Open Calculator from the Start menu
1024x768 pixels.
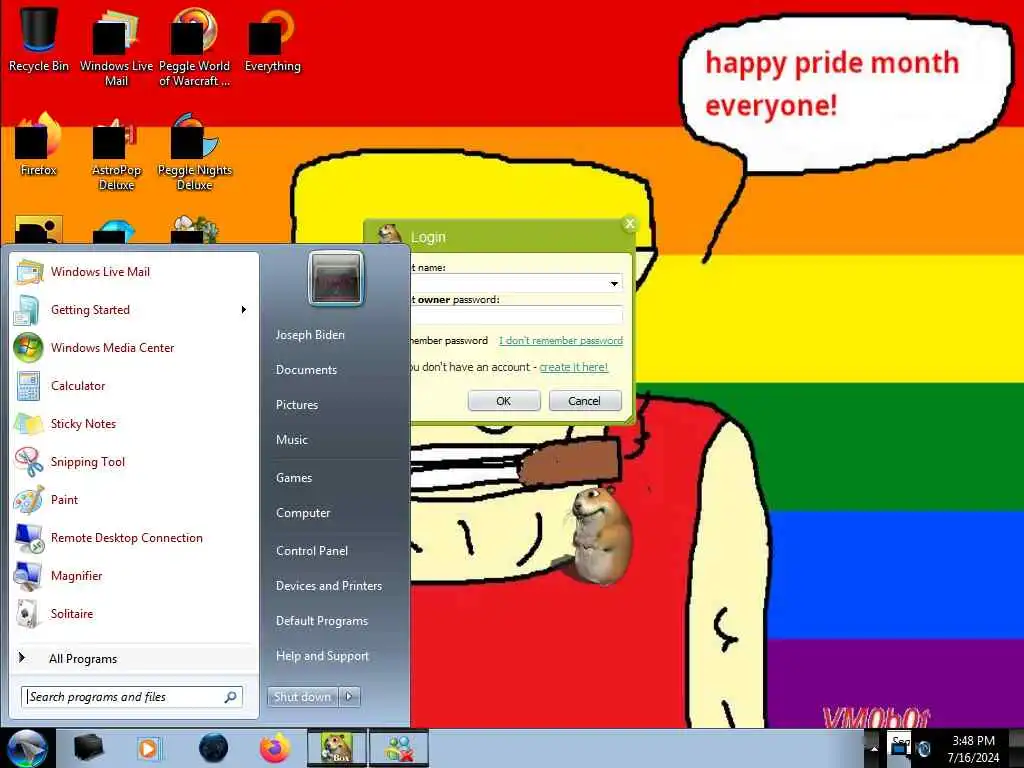tap(133, 385)
